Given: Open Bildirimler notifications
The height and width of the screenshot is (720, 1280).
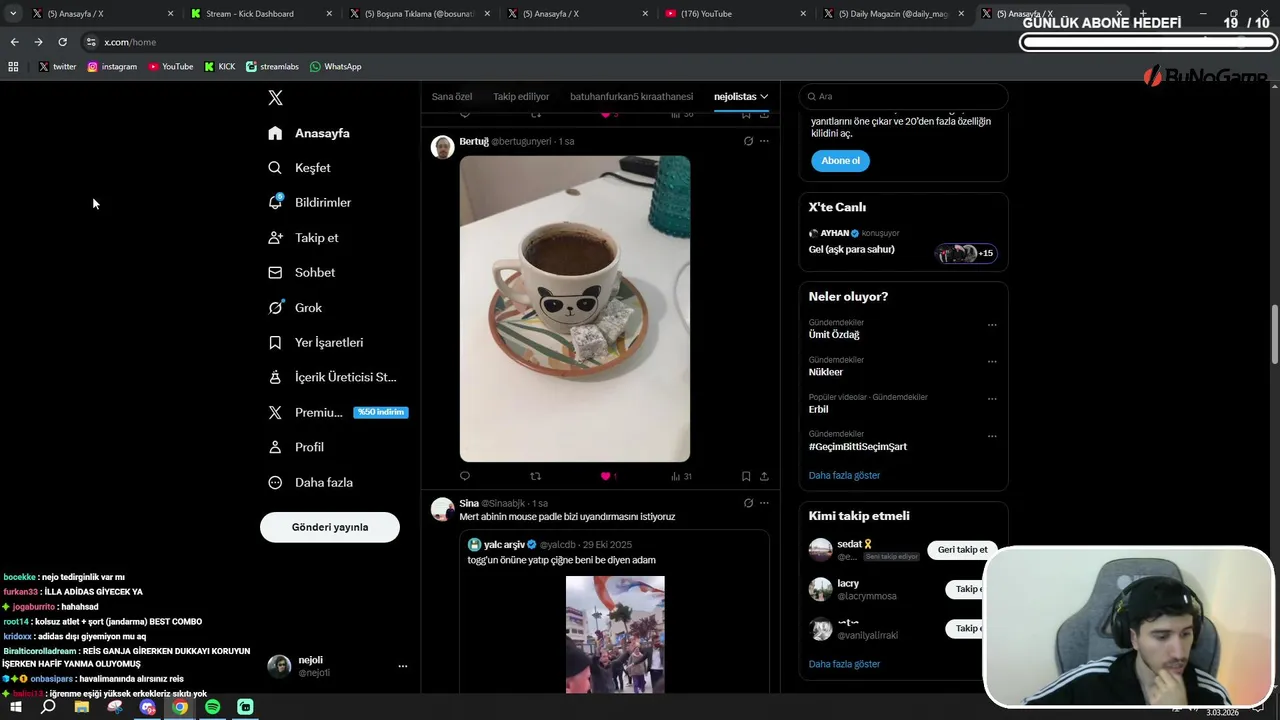Looking at the screenshot, I should [x=309, y=202].
